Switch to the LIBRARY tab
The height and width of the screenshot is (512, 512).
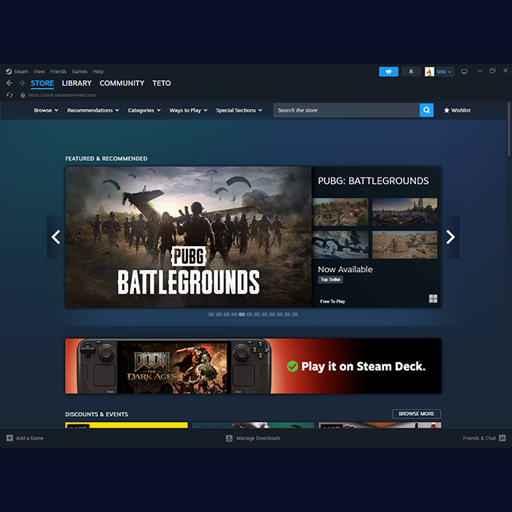(x=77, y=83)
